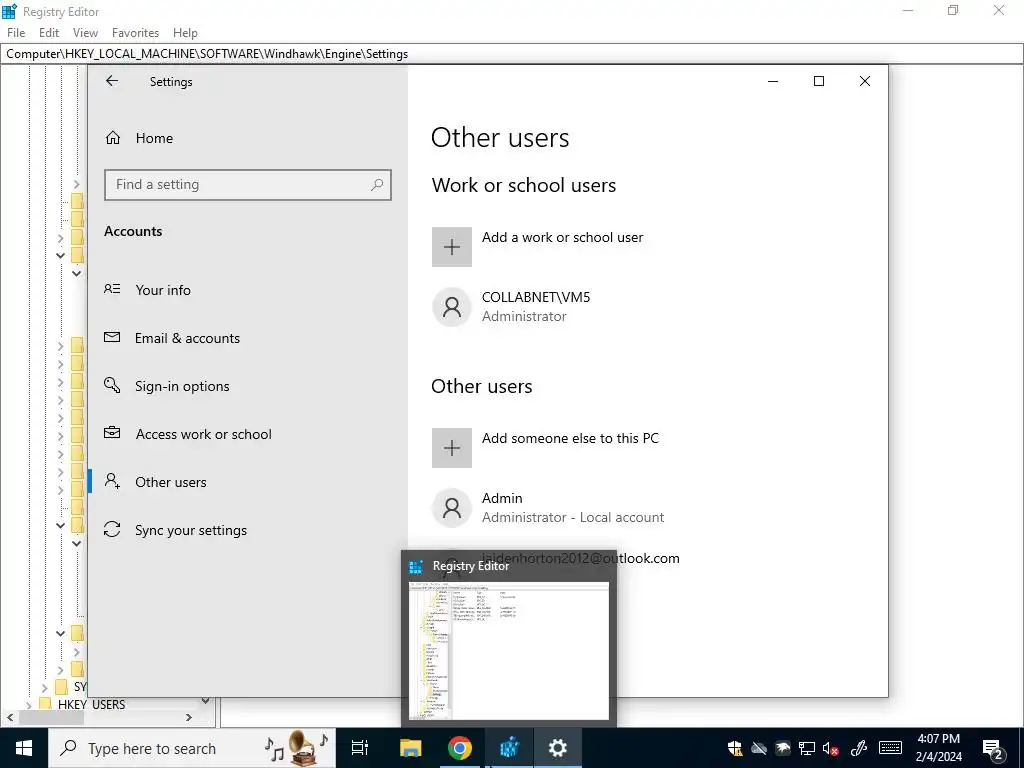The height and width of the screenshot is (768, 1024).
Task: Click the search magnifier in Find a setting
Action: [x=377, y=185]
